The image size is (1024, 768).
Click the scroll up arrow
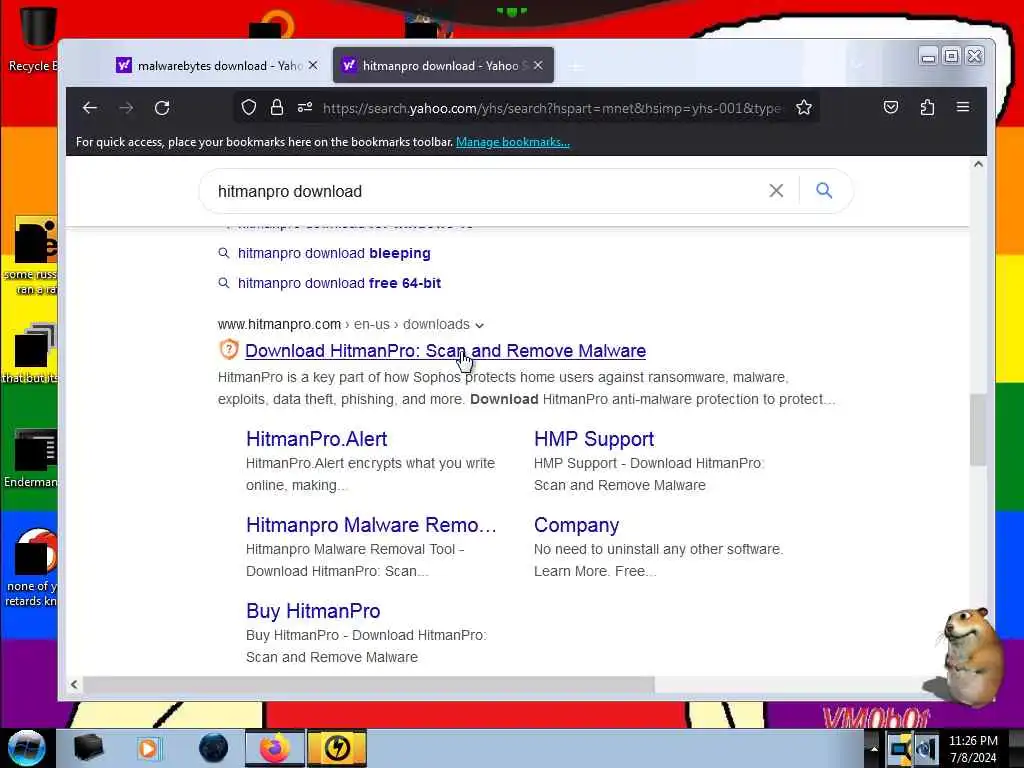click(x=978, y=164)
